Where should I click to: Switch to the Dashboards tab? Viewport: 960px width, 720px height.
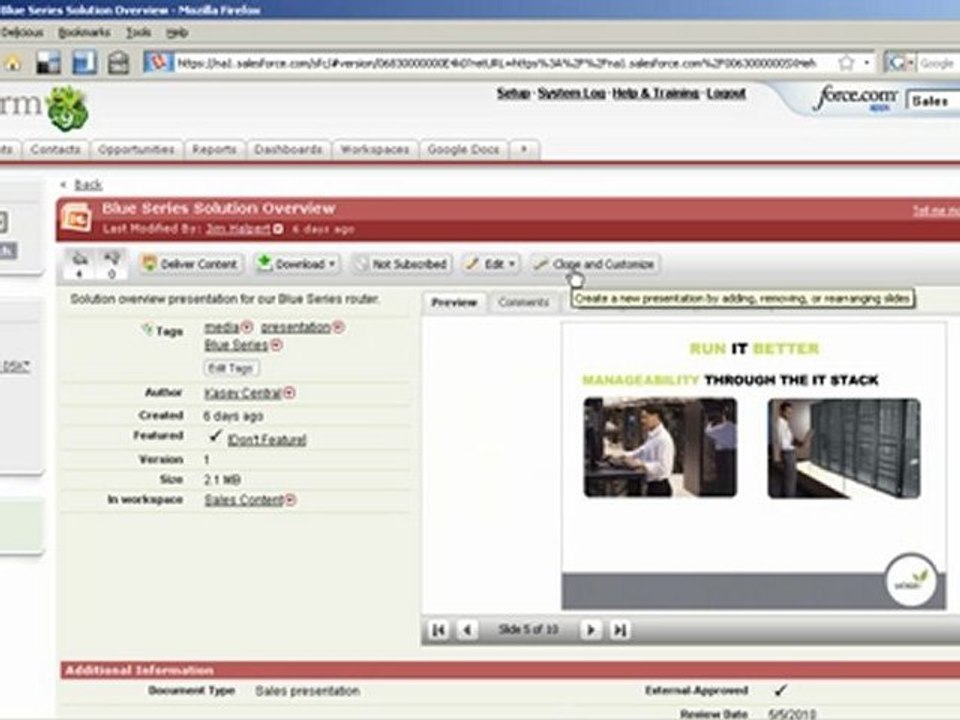[288, 149]
